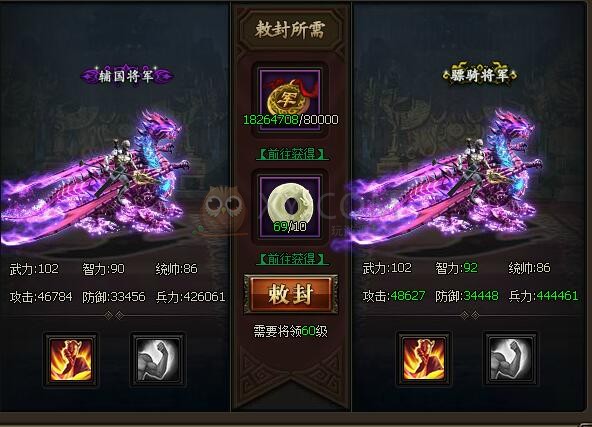Click the green 攻击:48627 stat

pyautogui.click(x=394, y=296)
